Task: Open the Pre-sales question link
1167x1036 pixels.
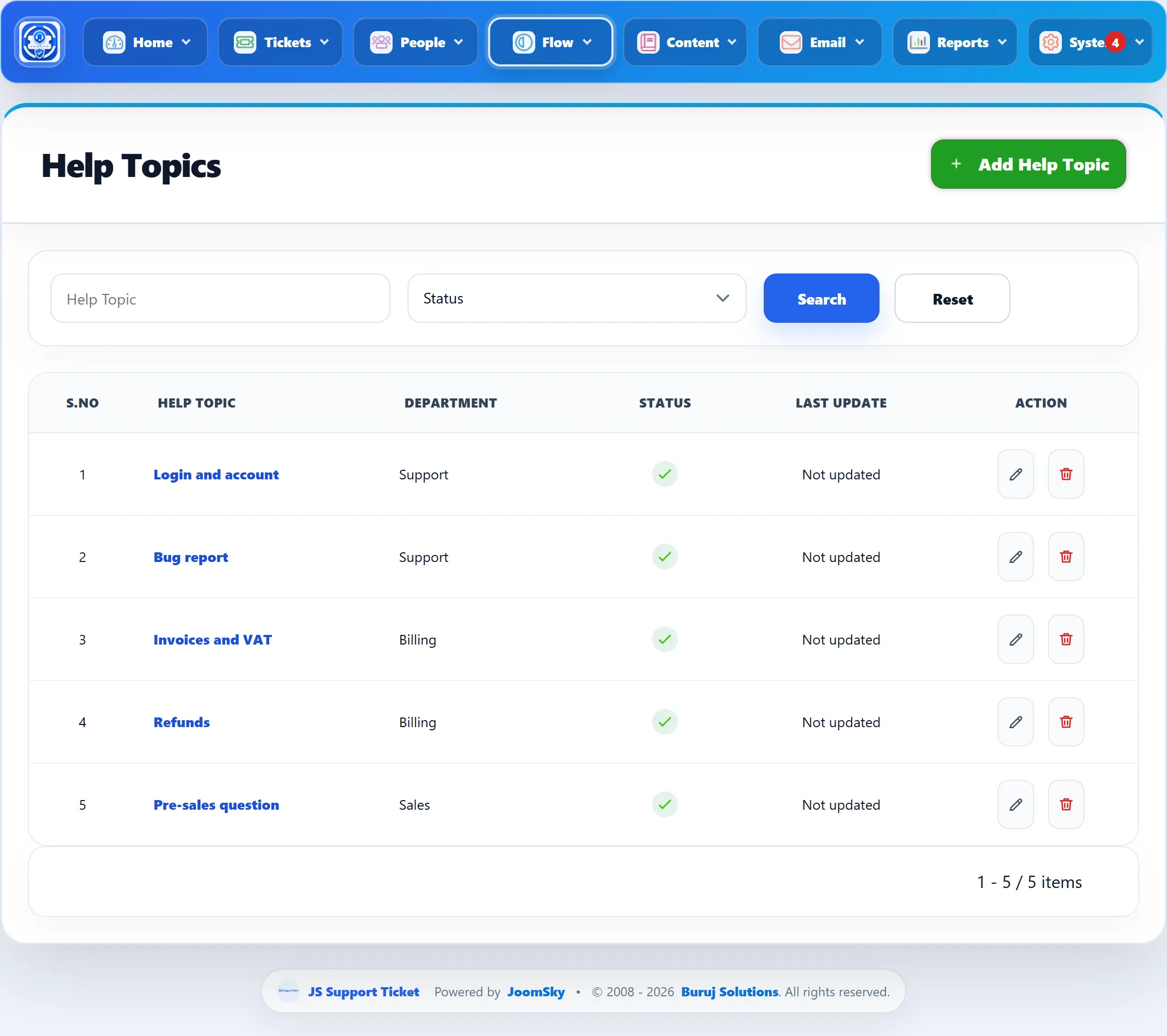Action: tap(216, 805)
